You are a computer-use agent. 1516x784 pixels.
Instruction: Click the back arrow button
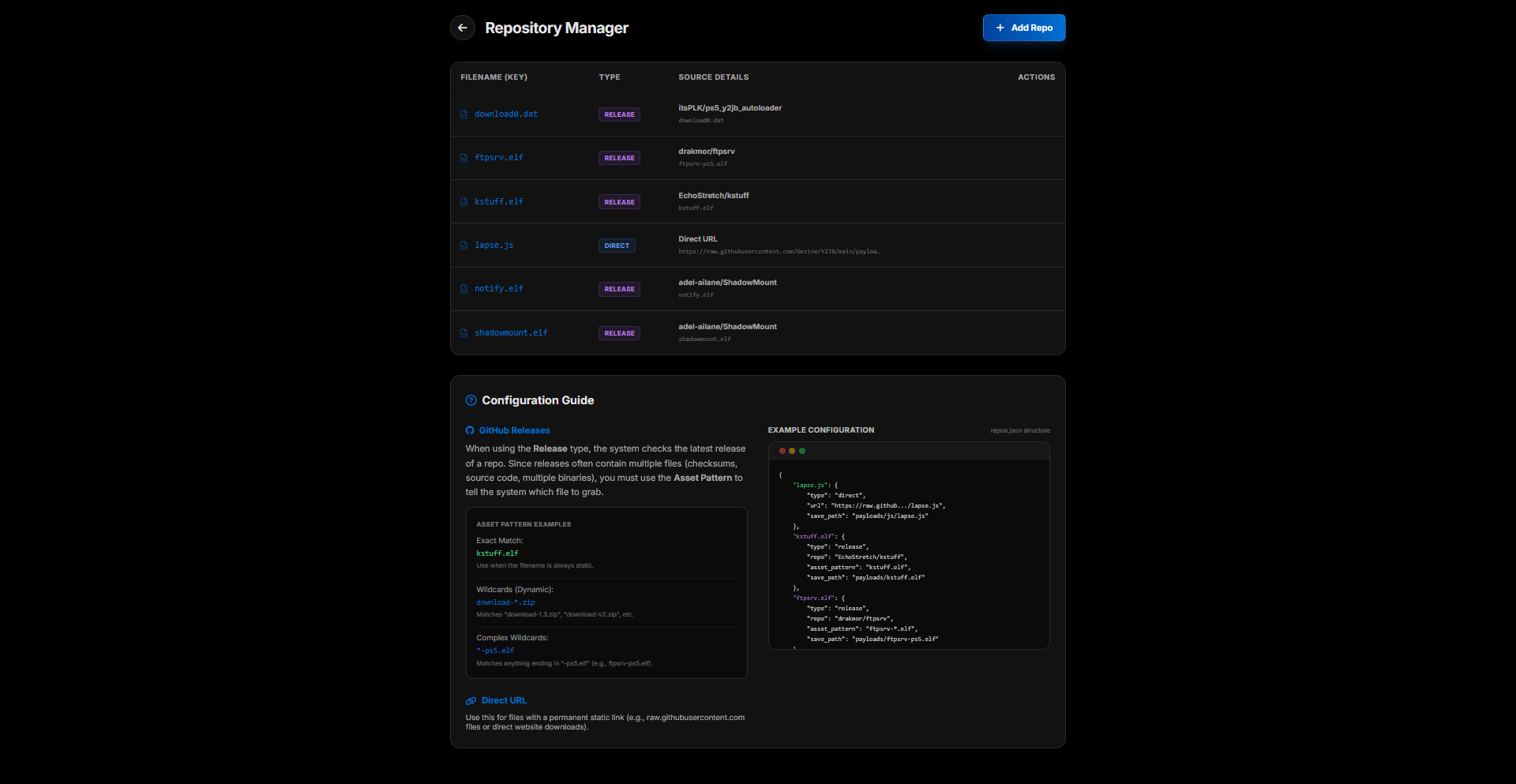coord(463,28)
